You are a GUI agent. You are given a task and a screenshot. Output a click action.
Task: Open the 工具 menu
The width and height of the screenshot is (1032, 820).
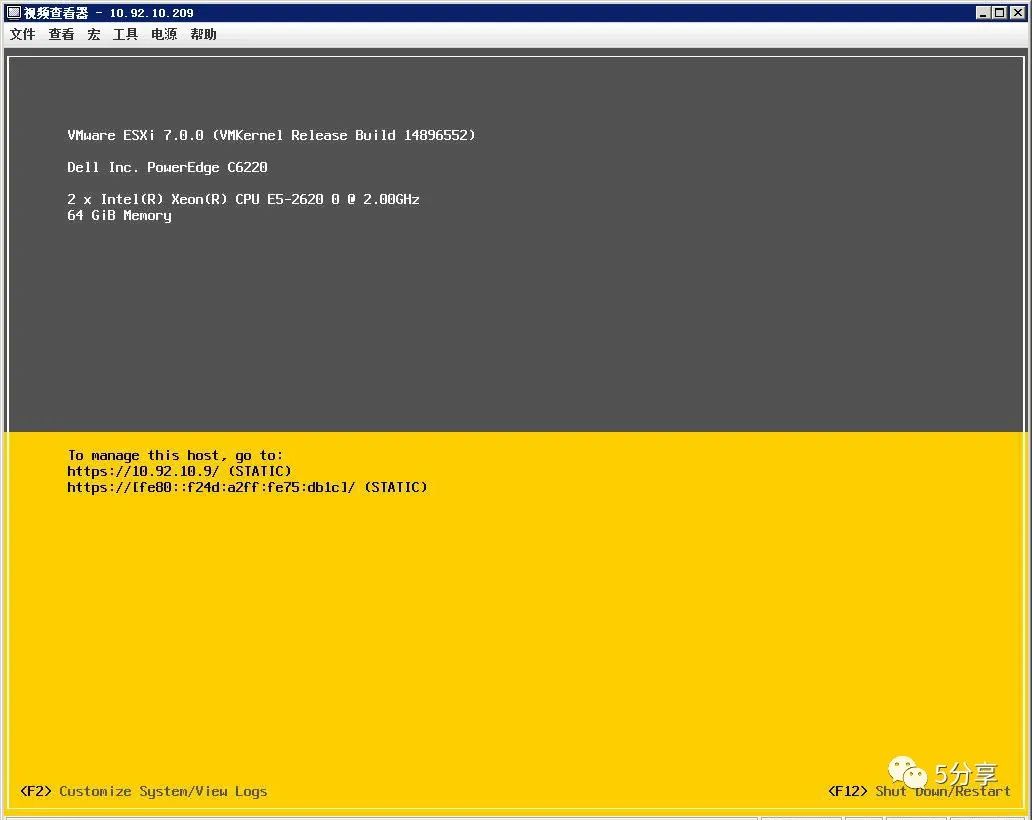125,34
